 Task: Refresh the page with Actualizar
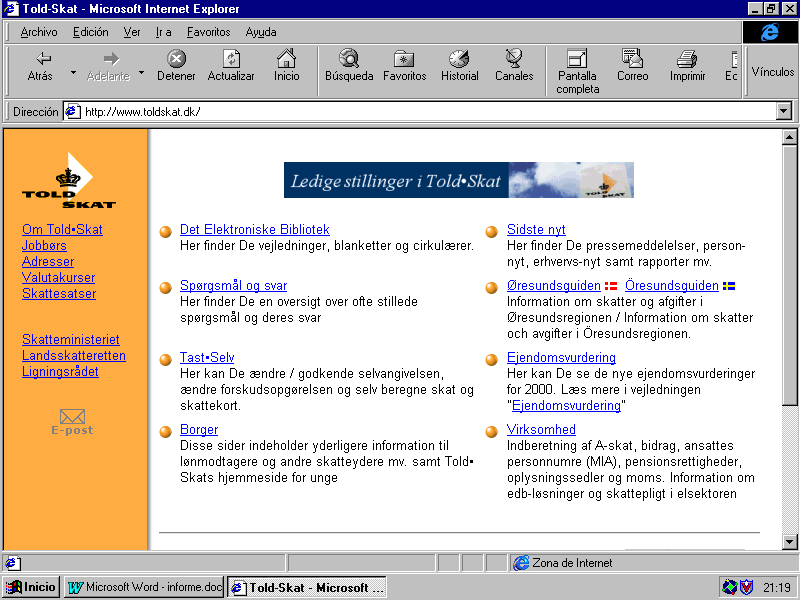pyautogui.click(x=231, y=66)
